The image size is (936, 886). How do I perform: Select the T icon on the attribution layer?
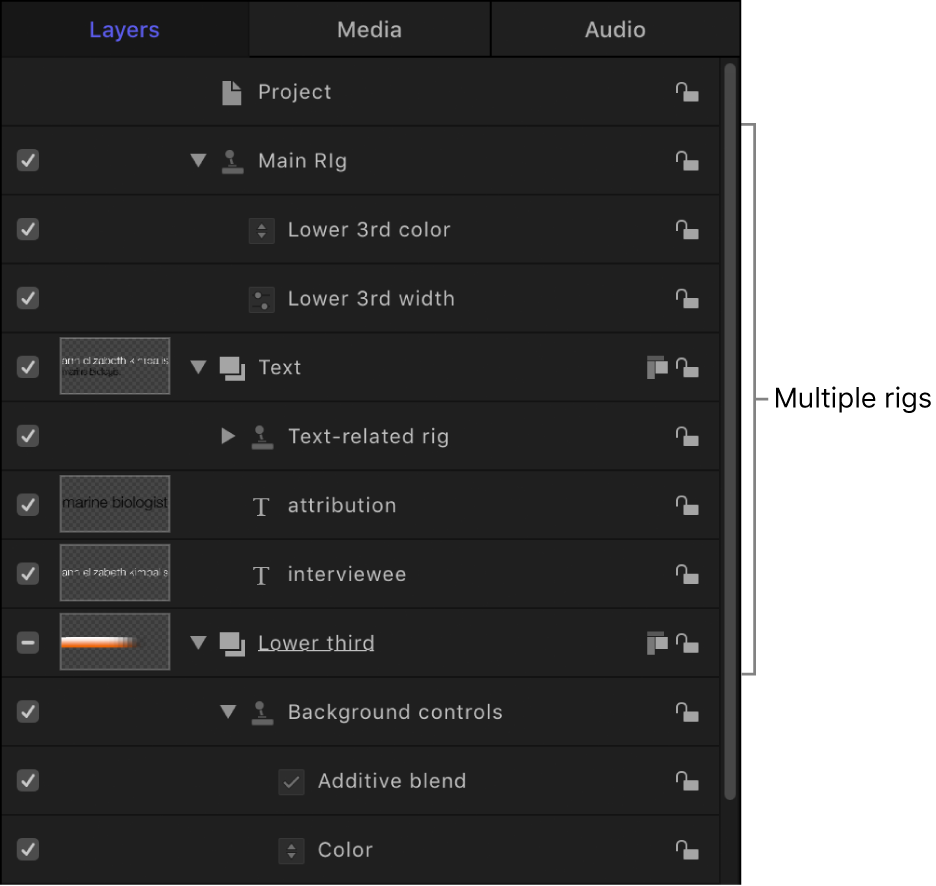261,506
